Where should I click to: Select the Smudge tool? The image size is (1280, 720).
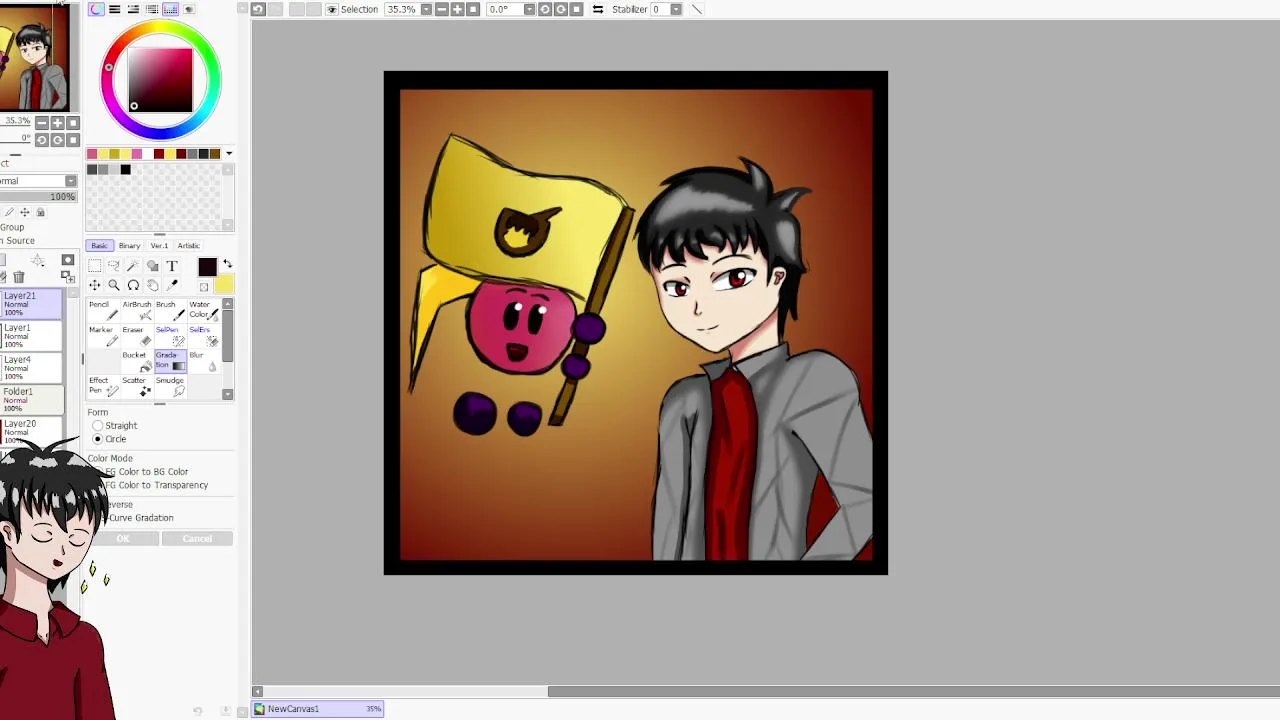(x=170, y=386)
